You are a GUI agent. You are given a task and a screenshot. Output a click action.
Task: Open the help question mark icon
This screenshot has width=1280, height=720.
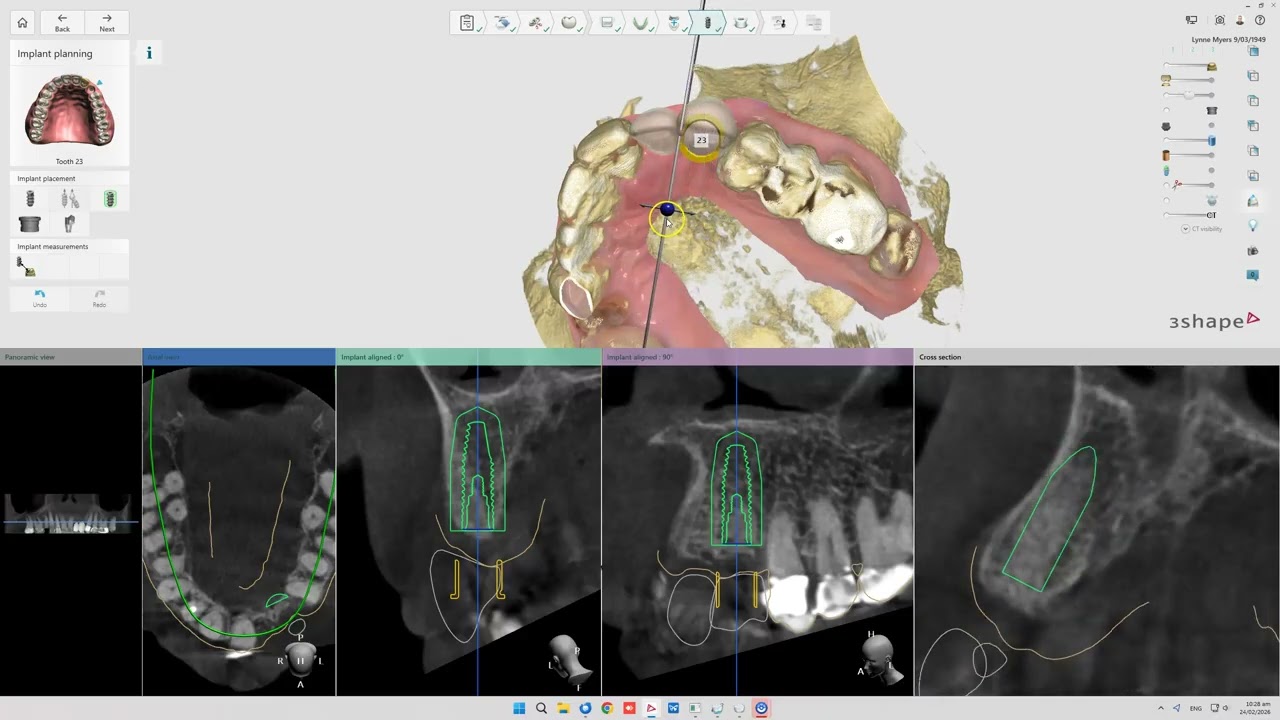1260,20
